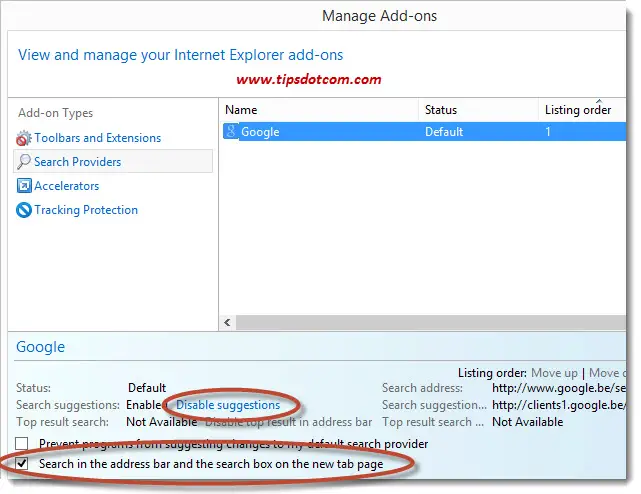Uncheck Search in the address bar checkbox
The height and width of the screenshot is (494, 641).
pos(22,463)
